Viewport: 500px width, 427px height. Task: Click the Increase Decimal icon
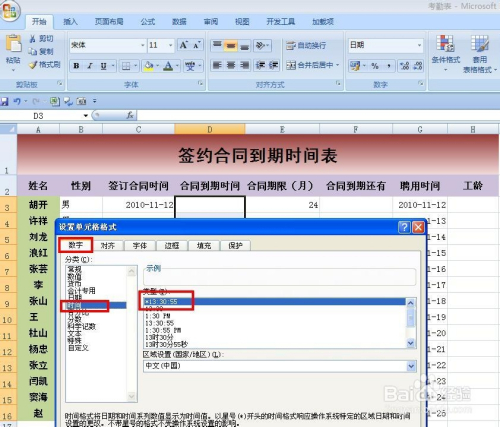(x=405, y=66)
